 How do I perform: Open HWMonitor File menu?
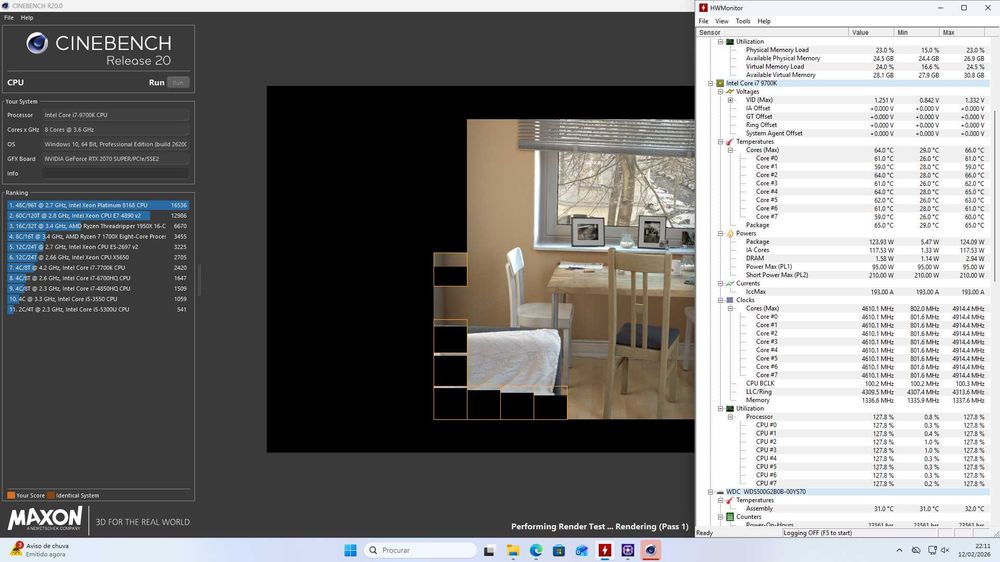[703, 21]
